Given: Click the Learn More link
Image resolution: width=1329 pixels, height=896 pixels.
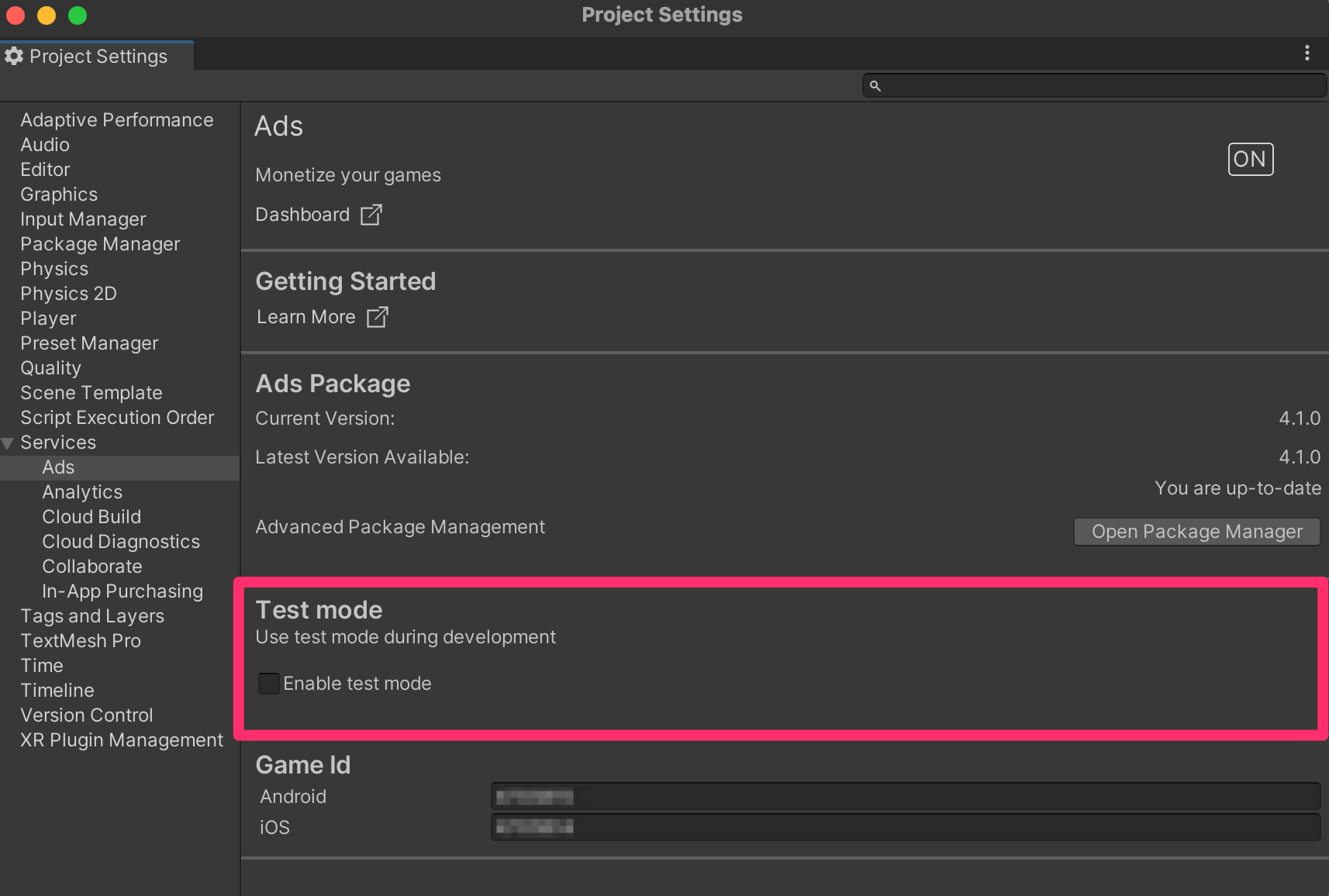Looking at the screenshot, I should pyautogui.click(x=306, y=317).
